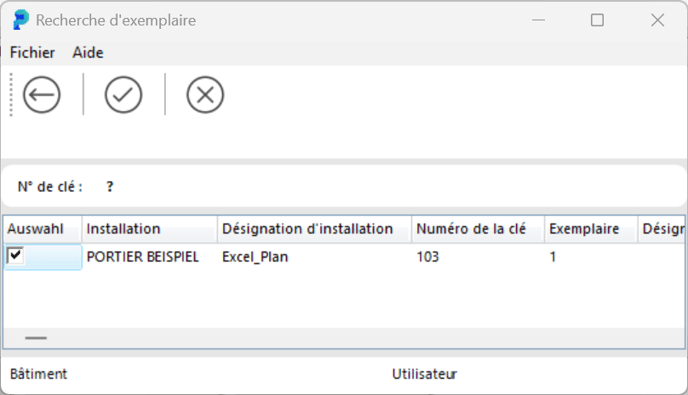Sort by the Installation column header
688x395 pixels.
coord(150,229)
